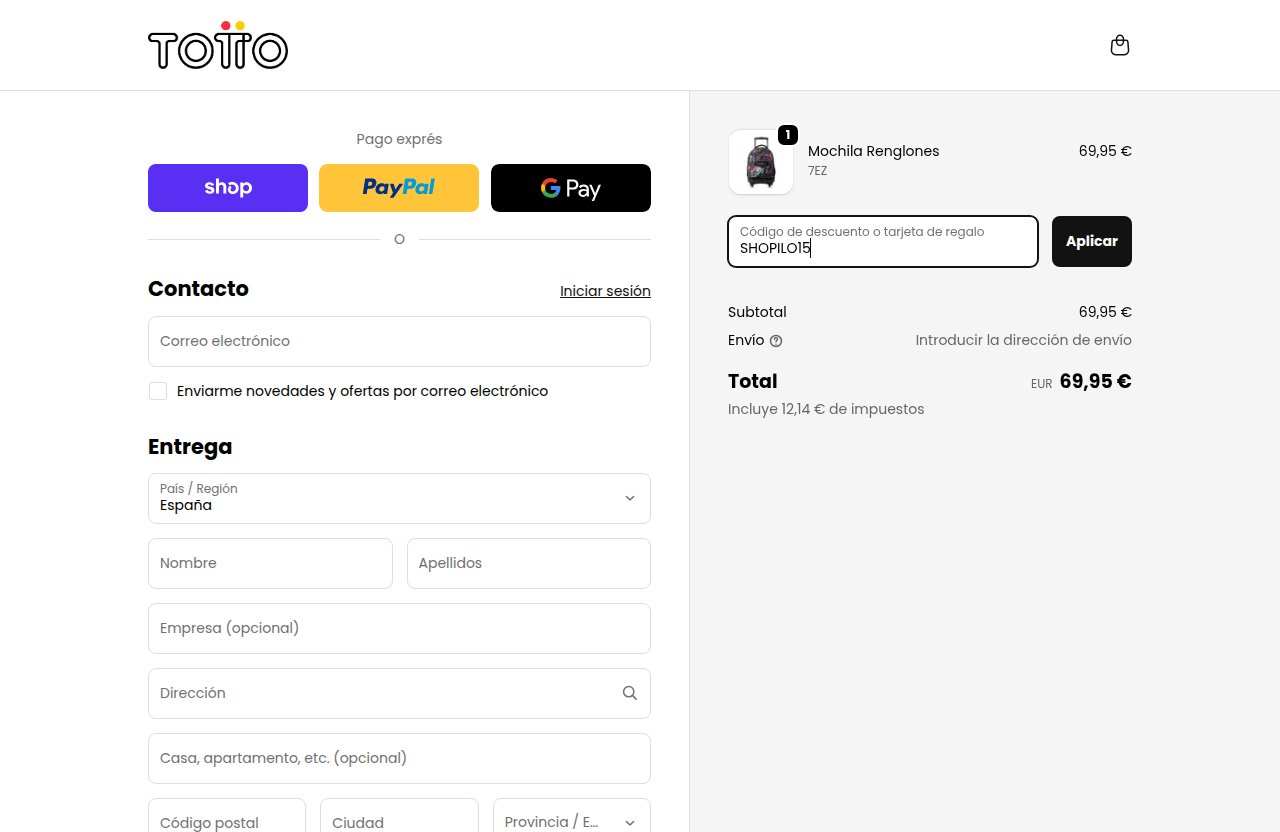Click the Mochila Renglones product thumbnail
Screen dimensions: 1280x832
coord(761,161)
